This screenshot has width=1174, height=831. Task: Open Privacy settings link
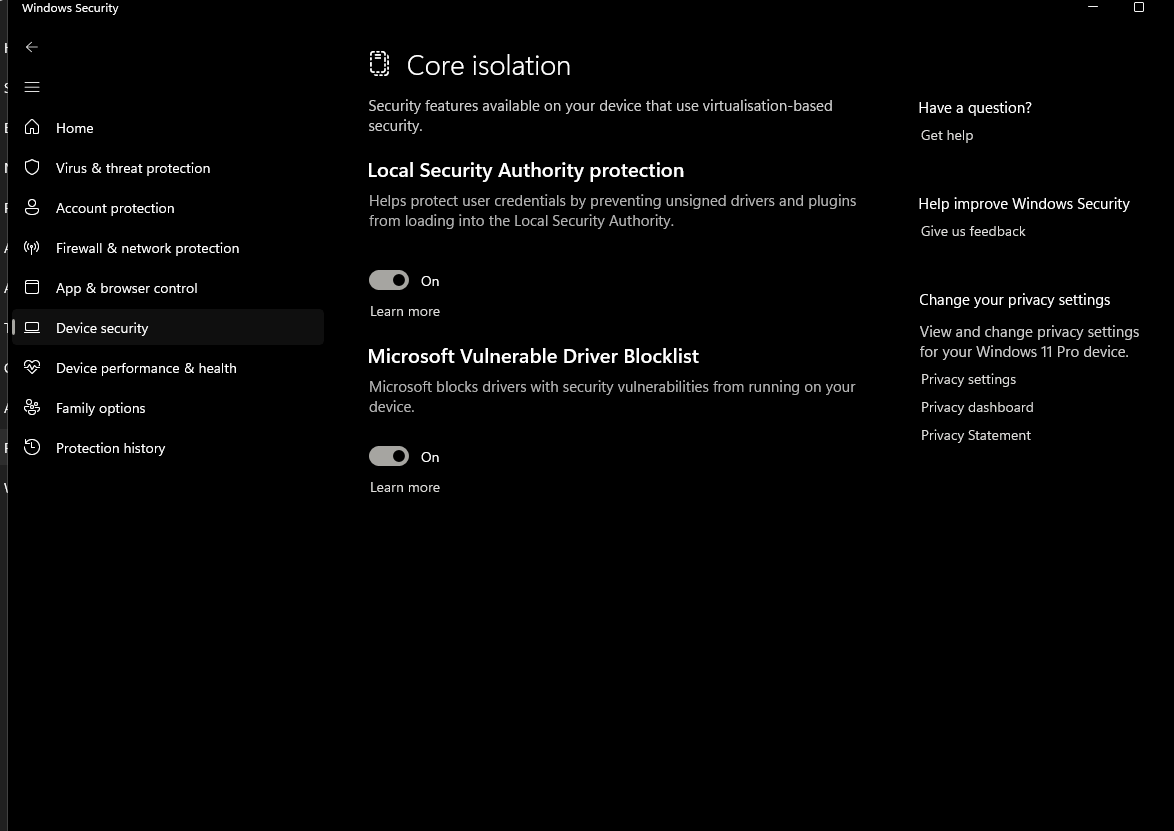[968, 379]
